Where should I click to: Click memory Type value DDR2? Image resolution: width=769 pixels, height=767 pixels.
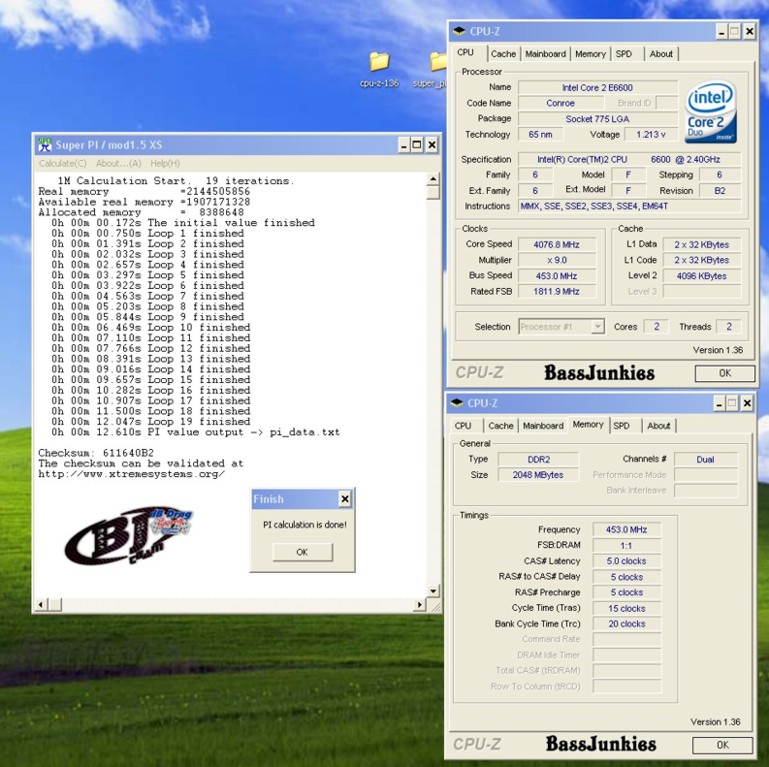(538, 460)
